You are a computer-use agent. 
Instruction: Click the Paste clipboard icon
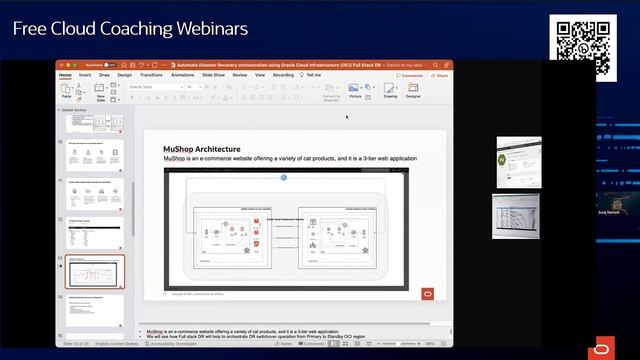pos(65,88)
